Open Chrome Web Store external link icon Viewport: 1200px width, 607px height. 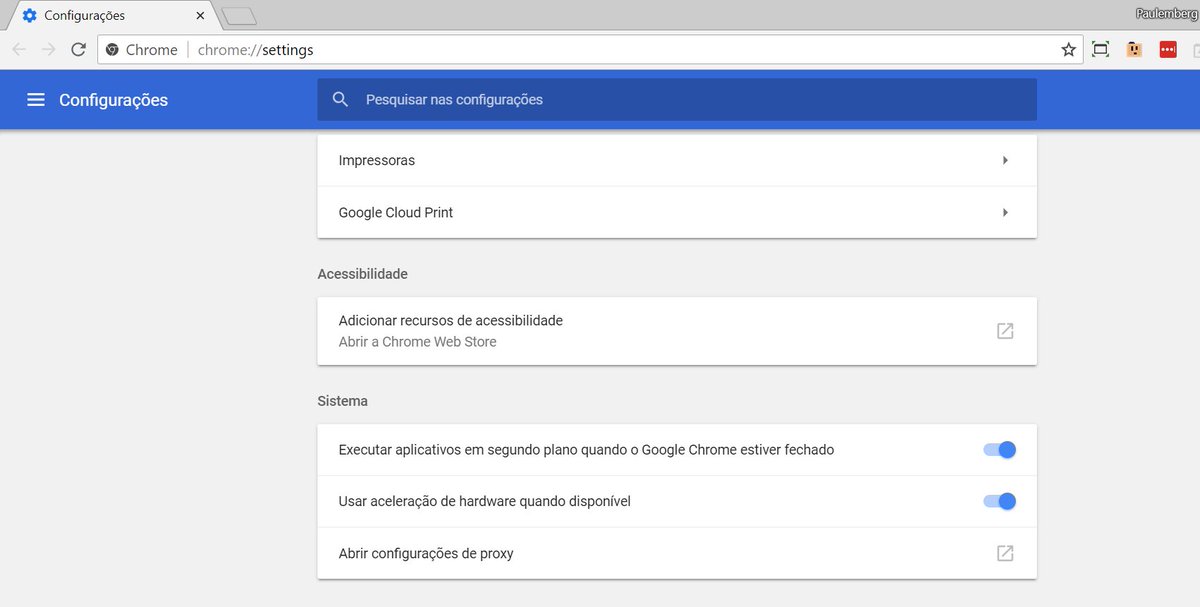point(1005,331)
